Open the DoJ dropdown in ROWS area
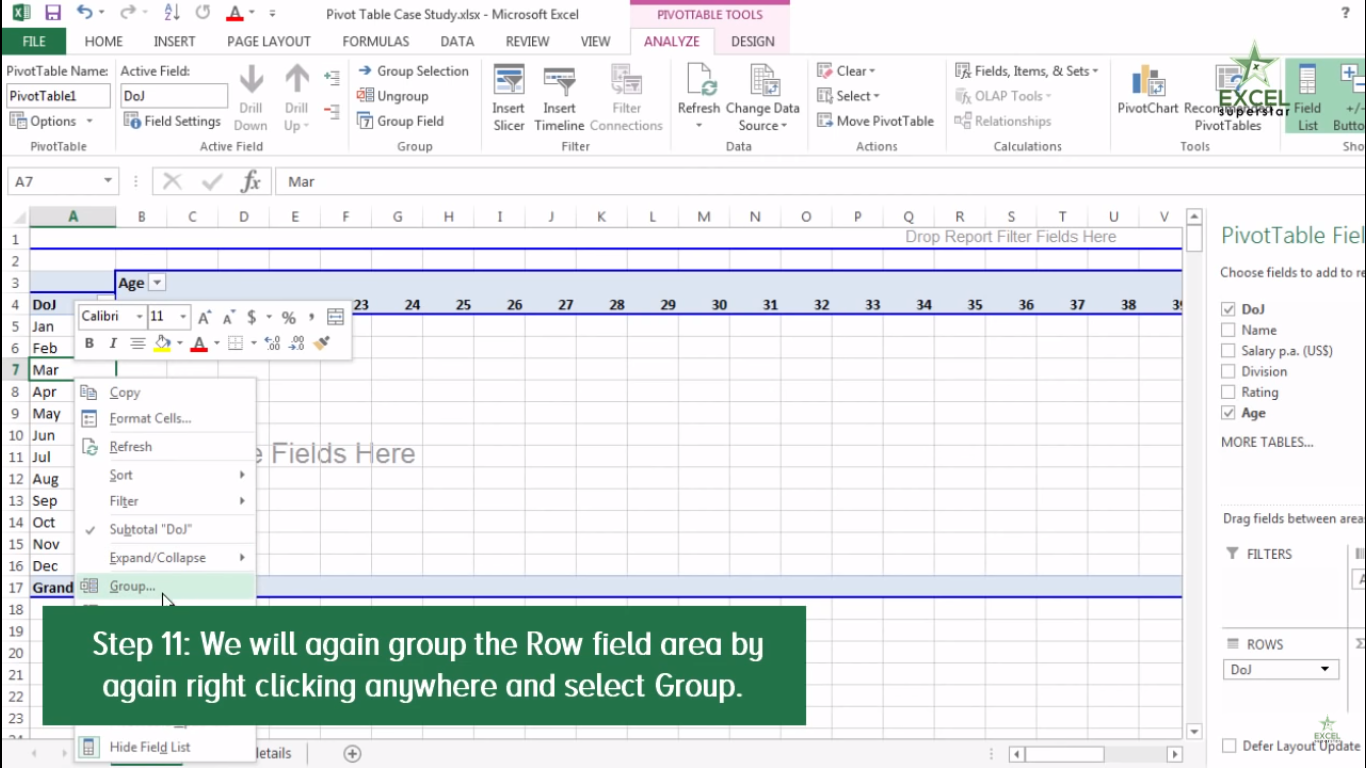 coord(1326,669)
